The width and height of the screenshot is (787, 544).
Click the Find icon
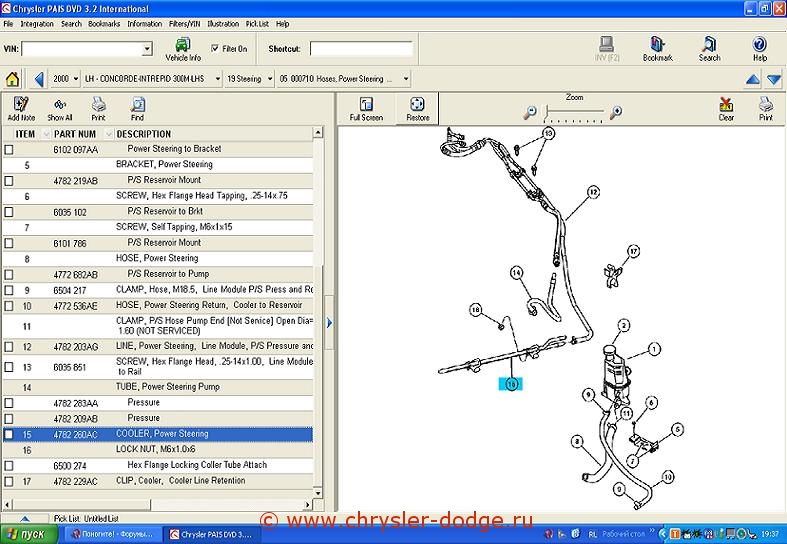pyautogui.click(x=137, y=109)
